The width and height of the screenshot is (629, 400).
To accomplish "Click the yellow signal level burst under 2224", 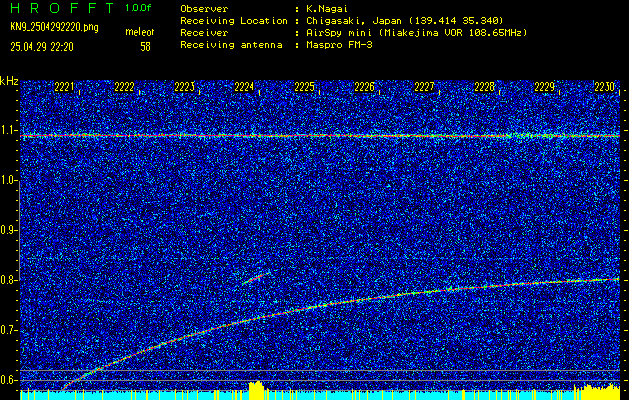I will [256, 390].
